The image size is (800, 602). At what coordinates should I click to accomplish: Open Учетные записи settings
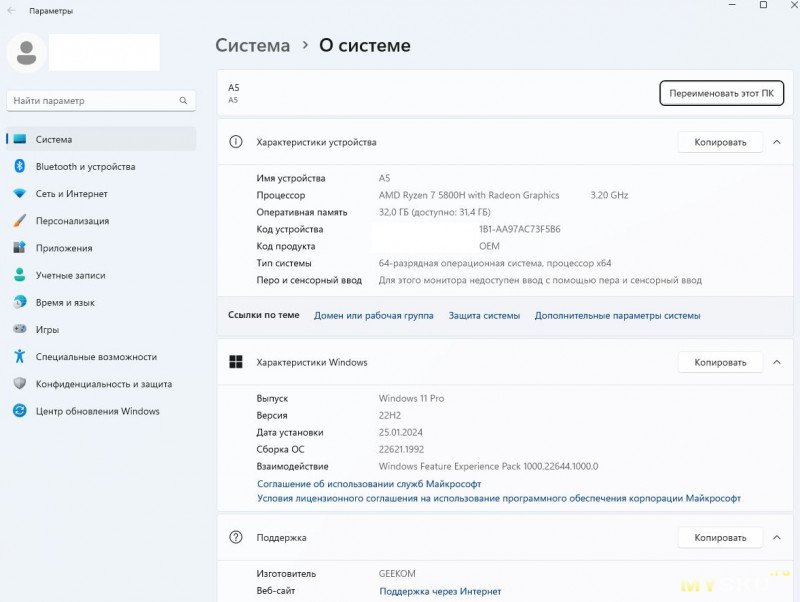click(101, 275)
